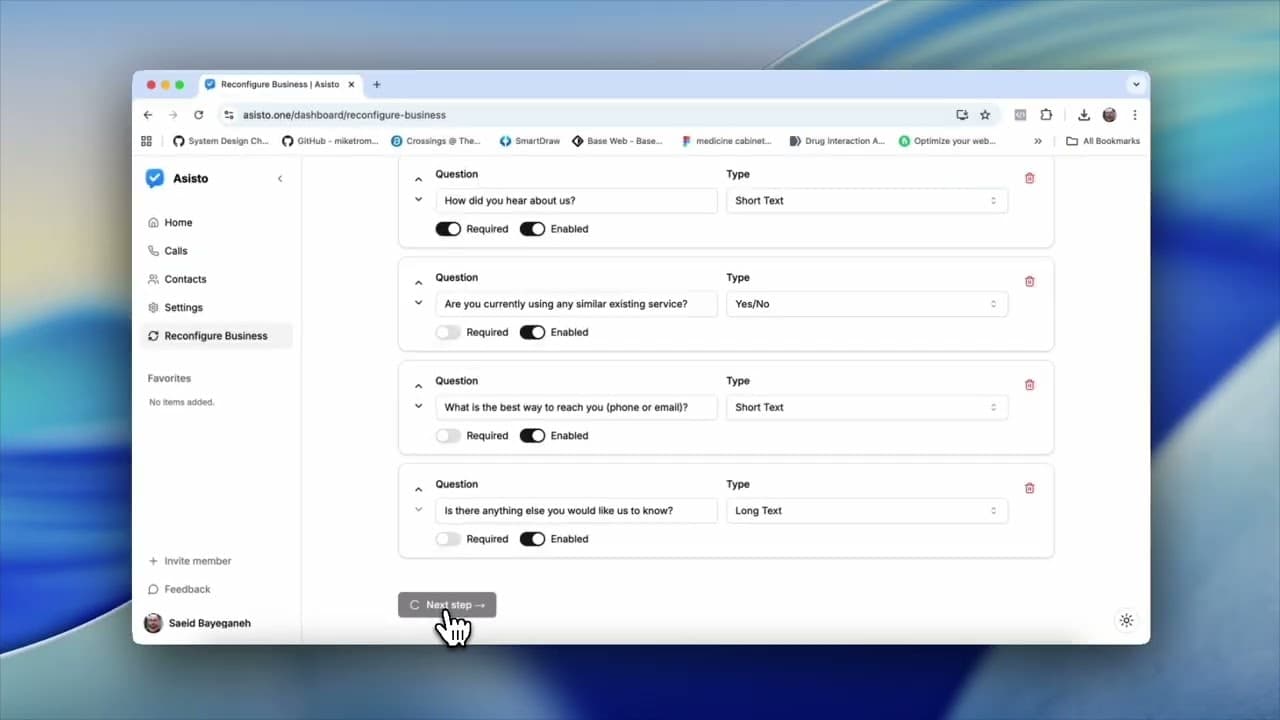Enable Required for the similar service question
Image resolution: width=1280 pixels, height=720 pixels.
coord(448,332)
